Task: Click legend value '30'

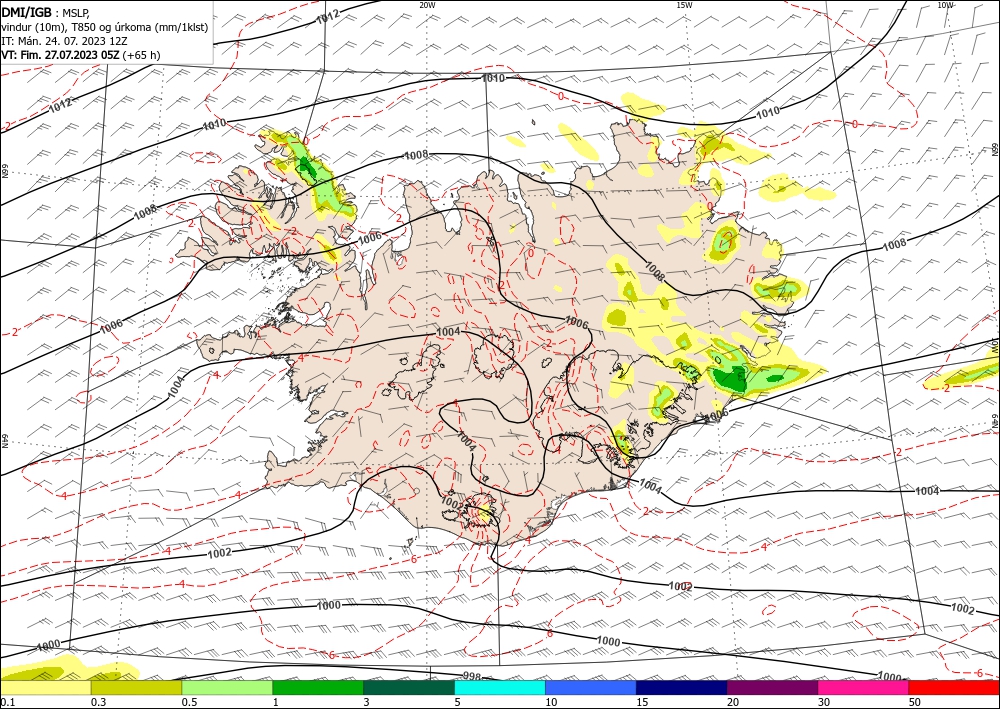Action: click(x=824, y=702)
